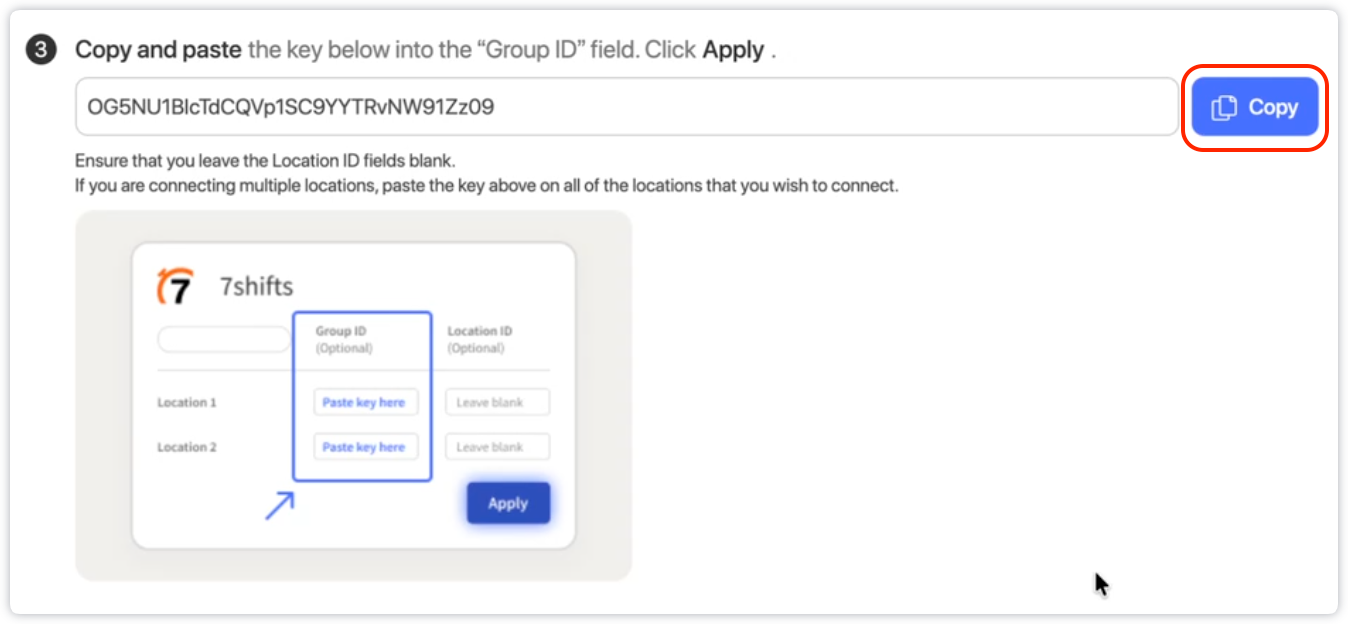This screenshot has width=1348, height=624.
Task: Click Location 1 "Leave blank" field
Action: 497,402
